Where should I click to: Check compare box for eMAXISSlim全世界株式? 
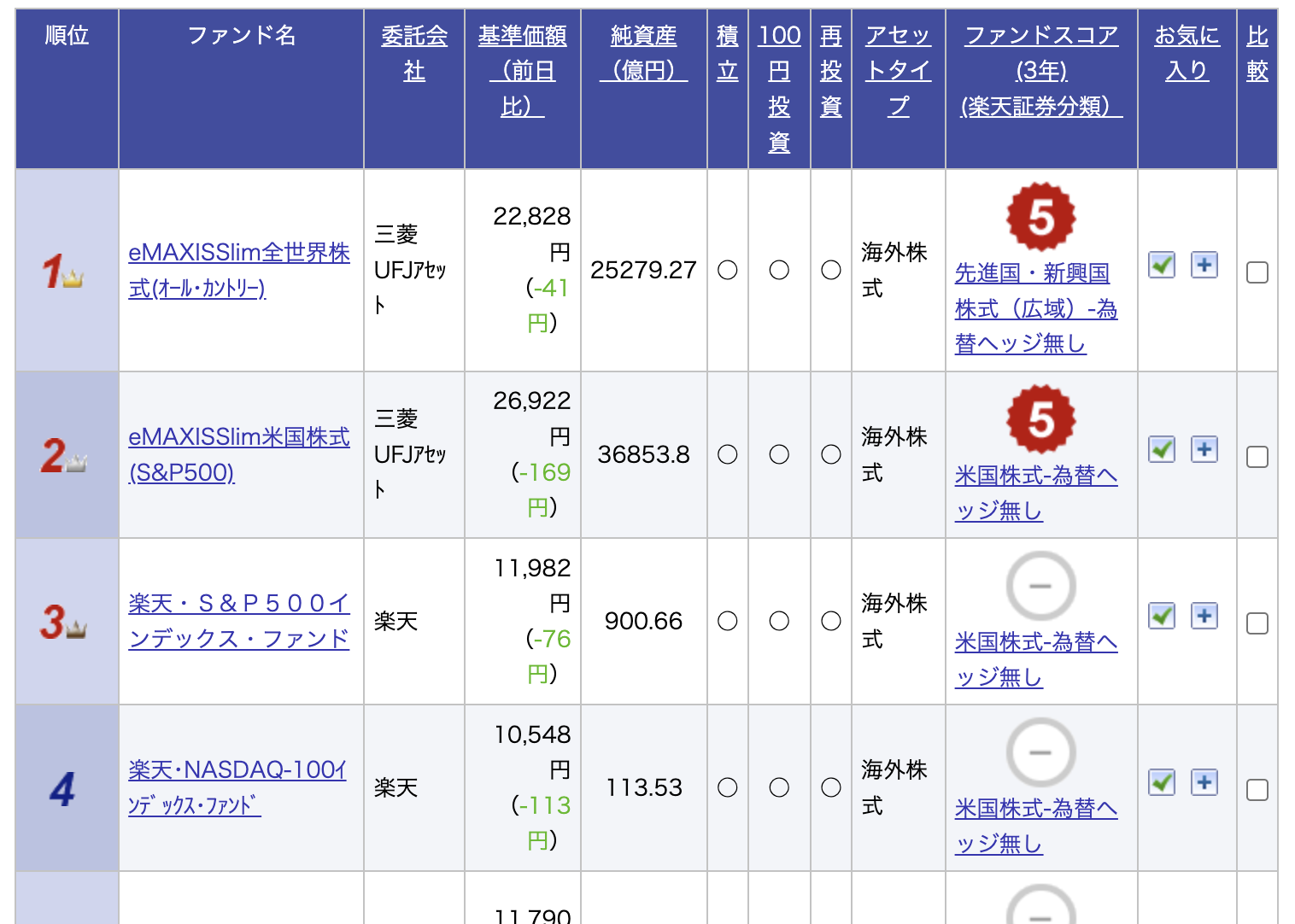point(1257,272)
